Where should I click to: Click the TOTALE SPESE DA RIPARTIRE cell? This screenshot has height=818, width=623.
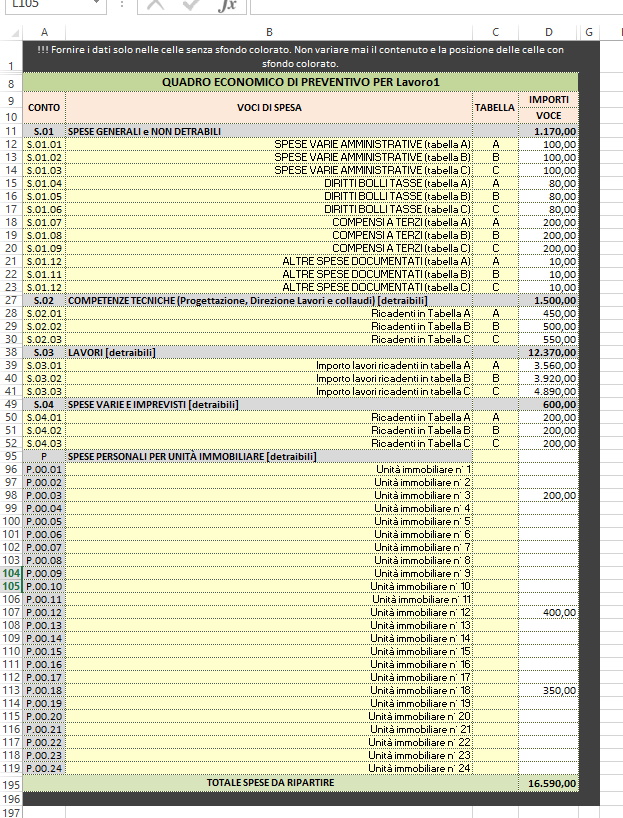tap(269, 783)
